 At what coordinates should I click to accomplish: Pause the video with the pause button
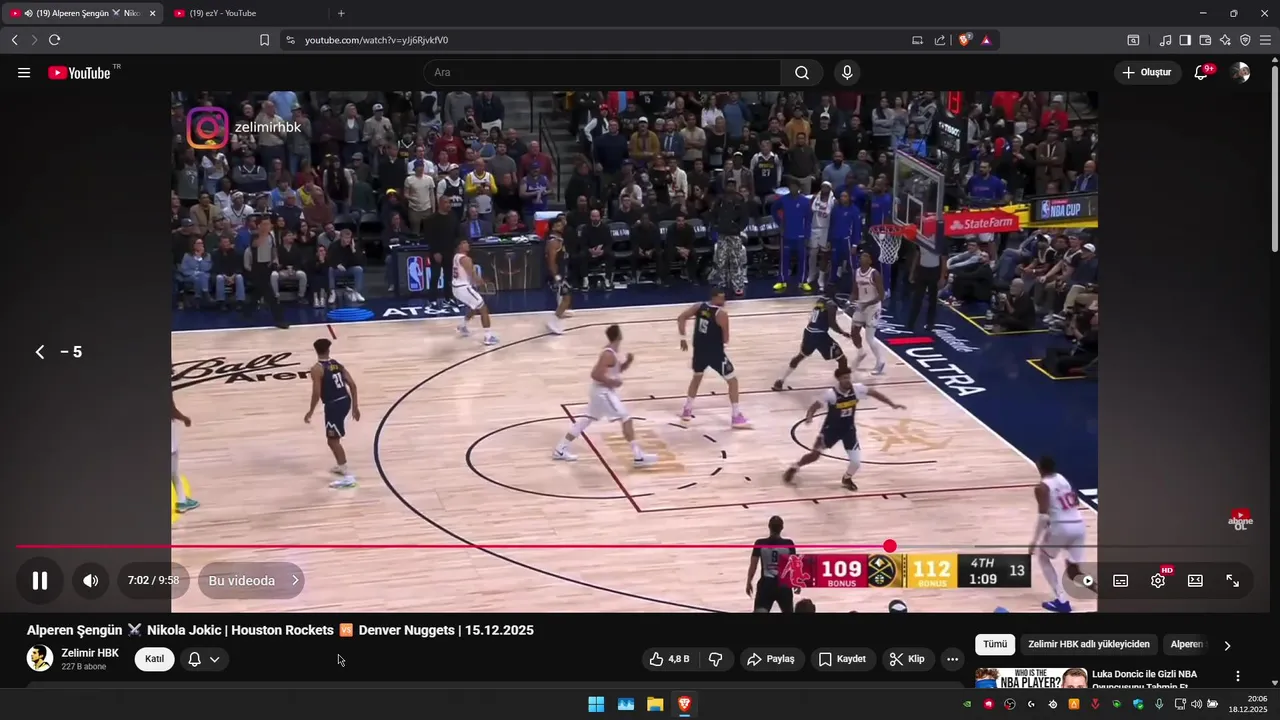(40, 580)
